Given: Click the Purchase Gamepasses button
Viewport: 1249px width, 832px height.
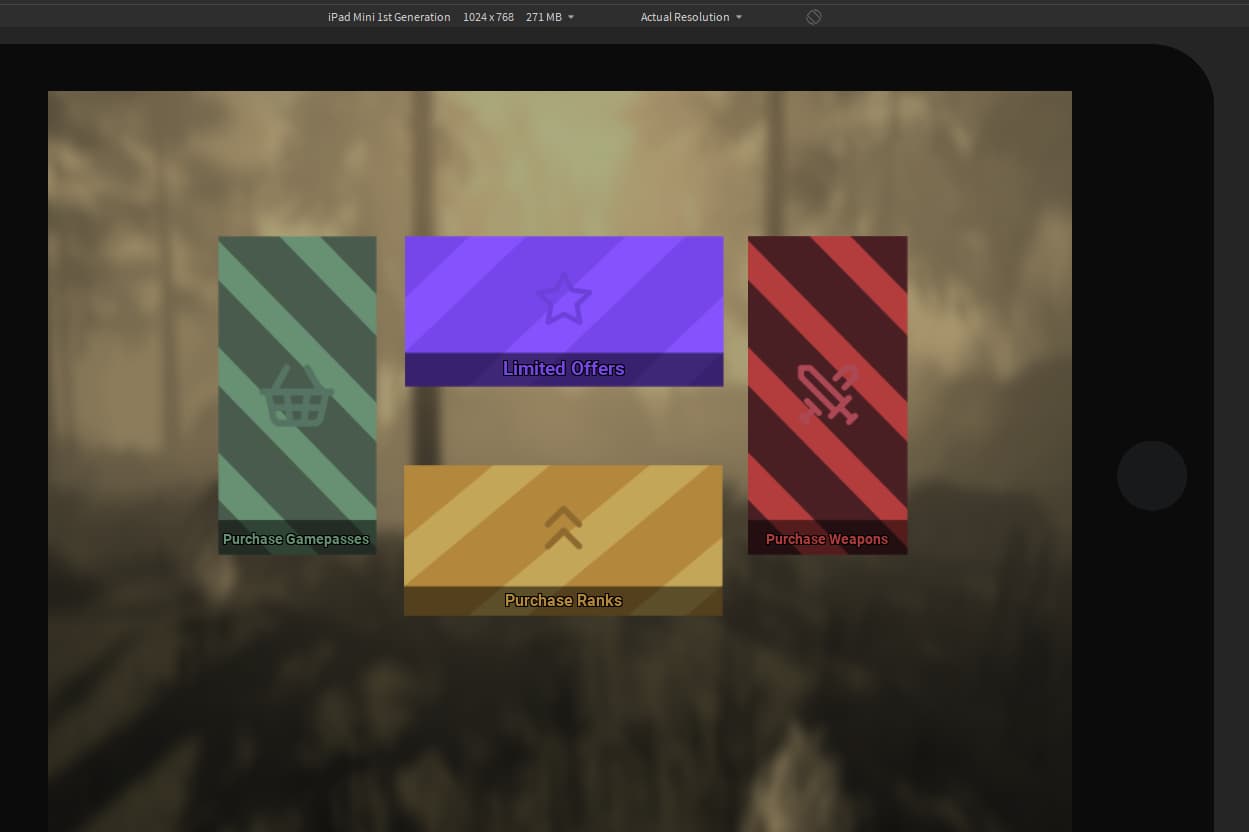Looking at the screenshot, I should (x=296, y=539).
